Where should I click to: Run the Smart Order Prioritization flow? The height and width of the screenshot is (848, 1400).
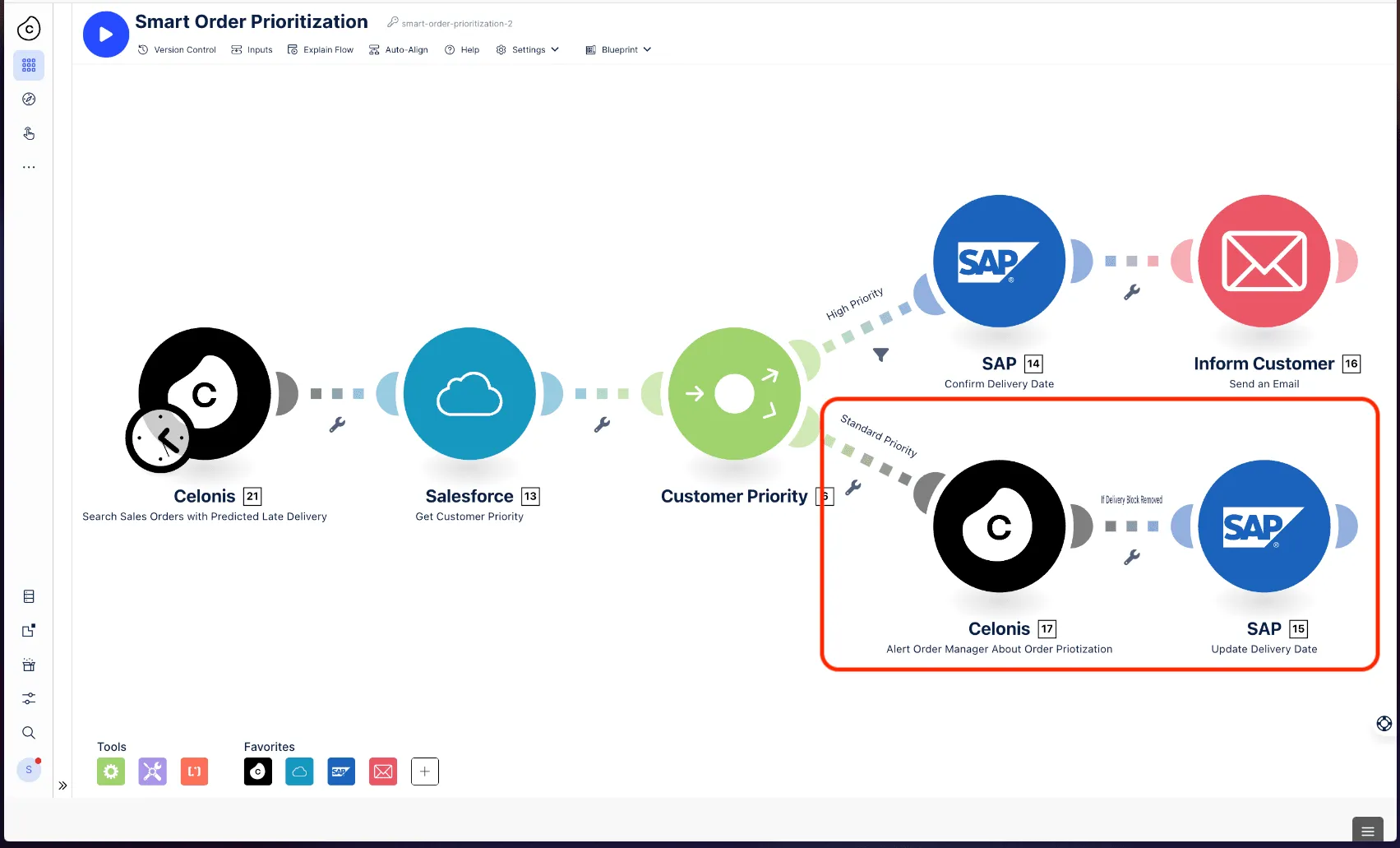[x=106, y=35]
